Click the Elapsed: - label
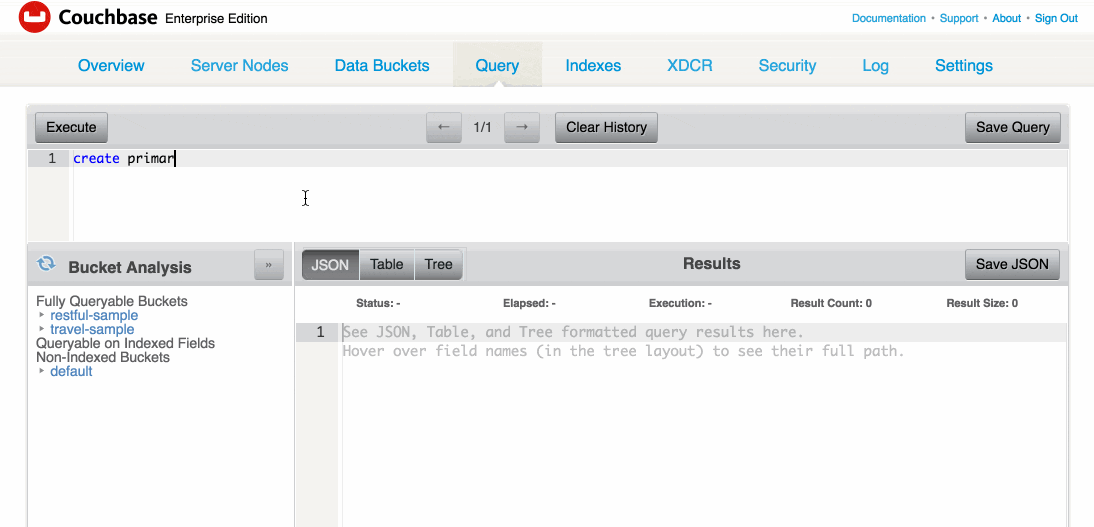 point(529,303)
